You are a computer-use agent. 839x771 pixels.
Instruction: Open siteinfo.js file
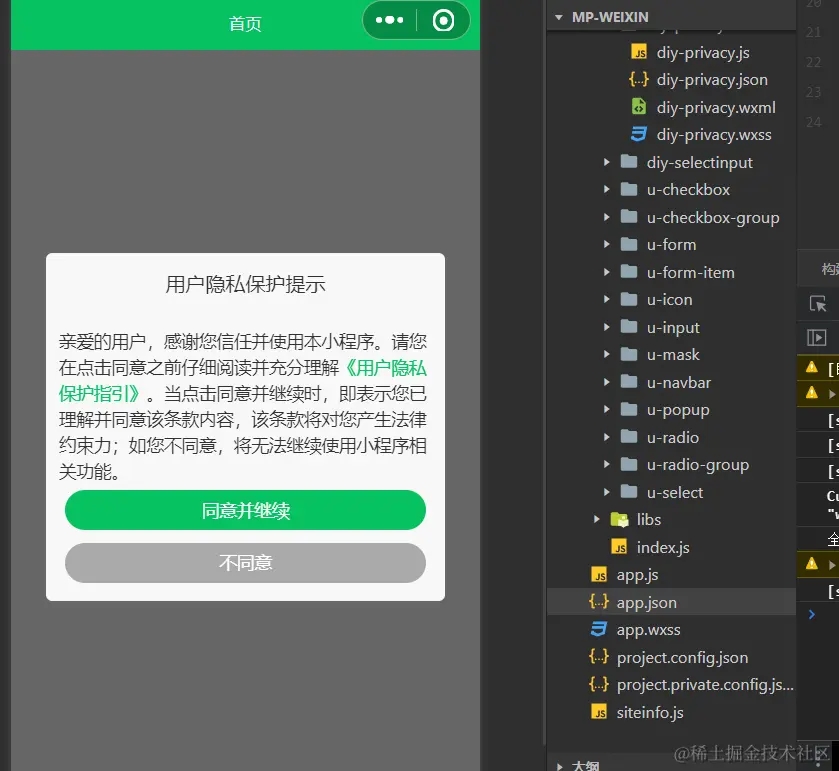coord(650,713)
